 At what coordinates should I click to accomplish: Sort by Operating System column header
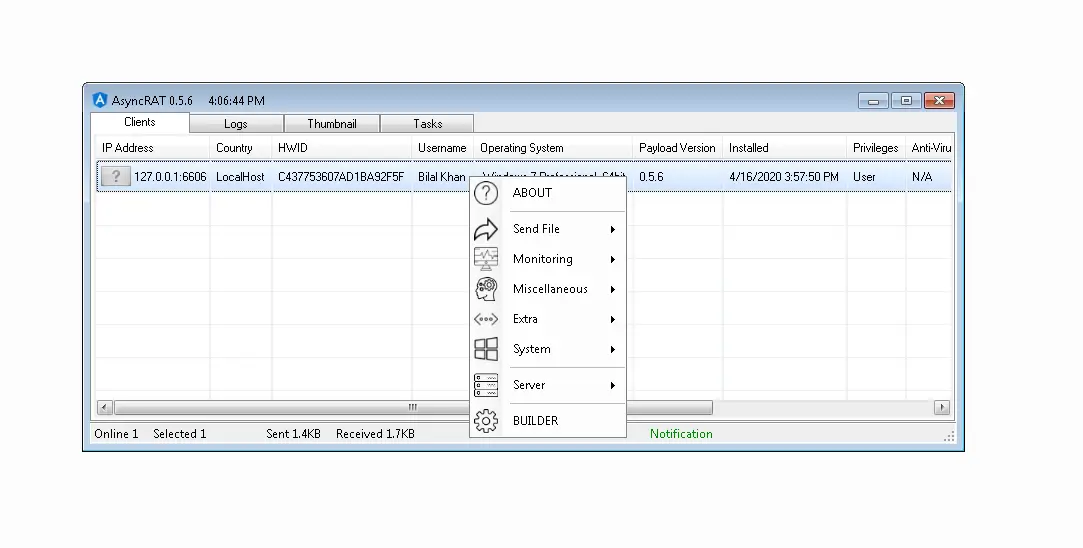click(x=553, y=148)
